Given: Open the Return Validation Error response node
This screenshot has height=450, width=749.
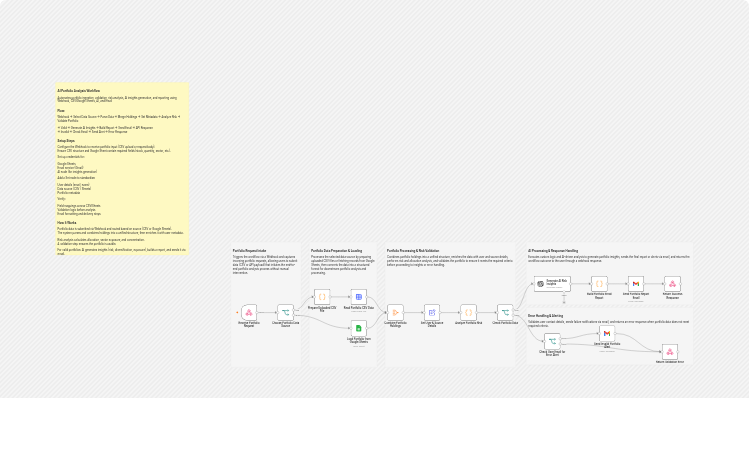Looking at the screenshot, I should tap(670, 352).
